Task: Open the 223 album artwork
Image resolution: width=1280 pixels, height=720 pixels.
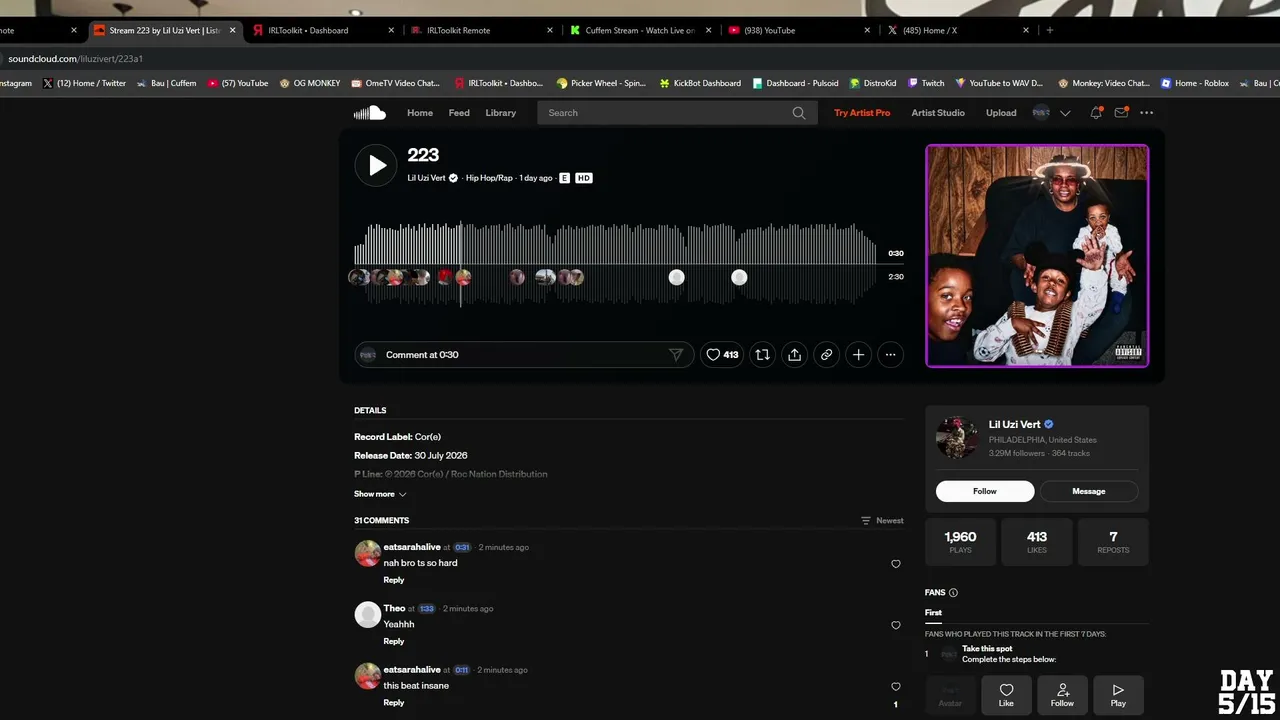Action: click(1037, 256)
